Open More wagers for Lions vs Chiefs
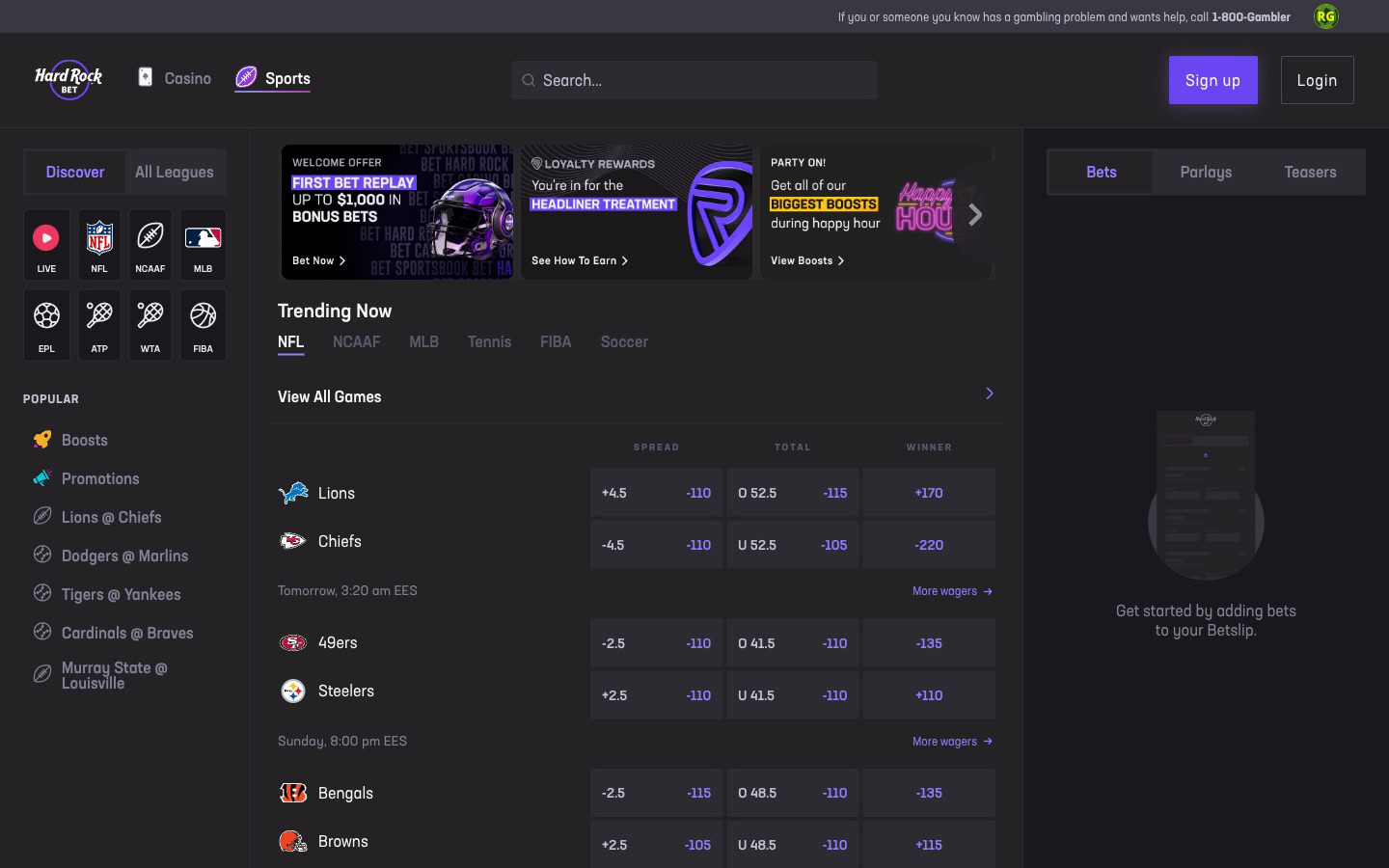1389x868 pixels. point(953,591)
